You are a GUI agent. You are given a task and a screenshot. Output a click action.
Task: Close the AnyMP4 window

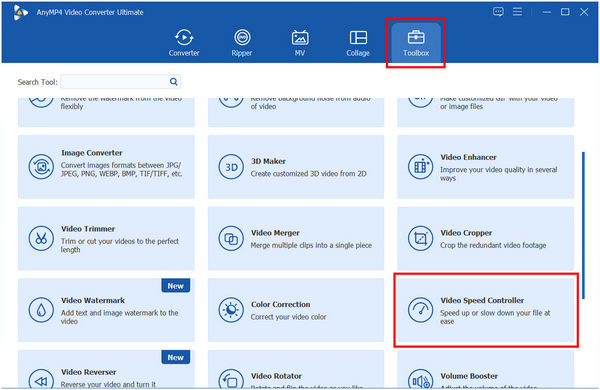(584, 12)
